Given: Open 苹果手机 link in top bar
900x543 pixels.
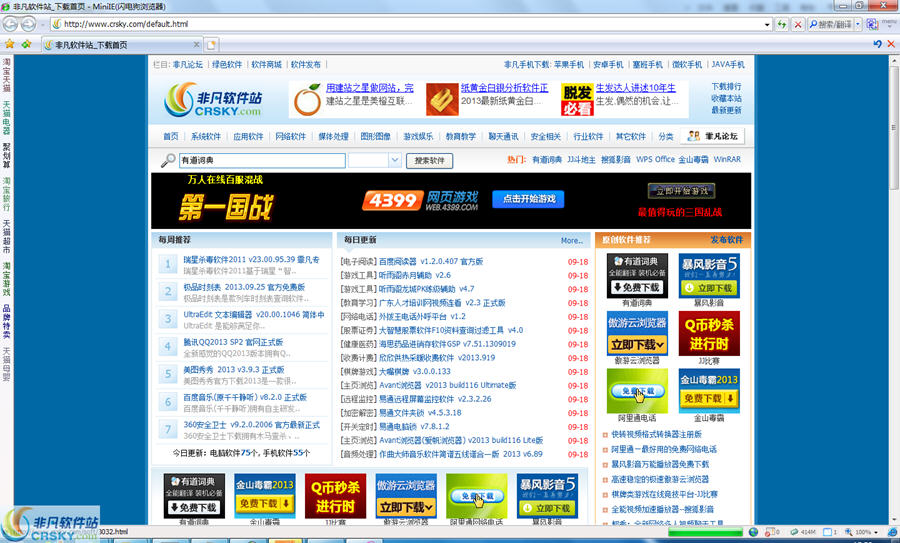Looking at the screenshot, I should (568, 64).
